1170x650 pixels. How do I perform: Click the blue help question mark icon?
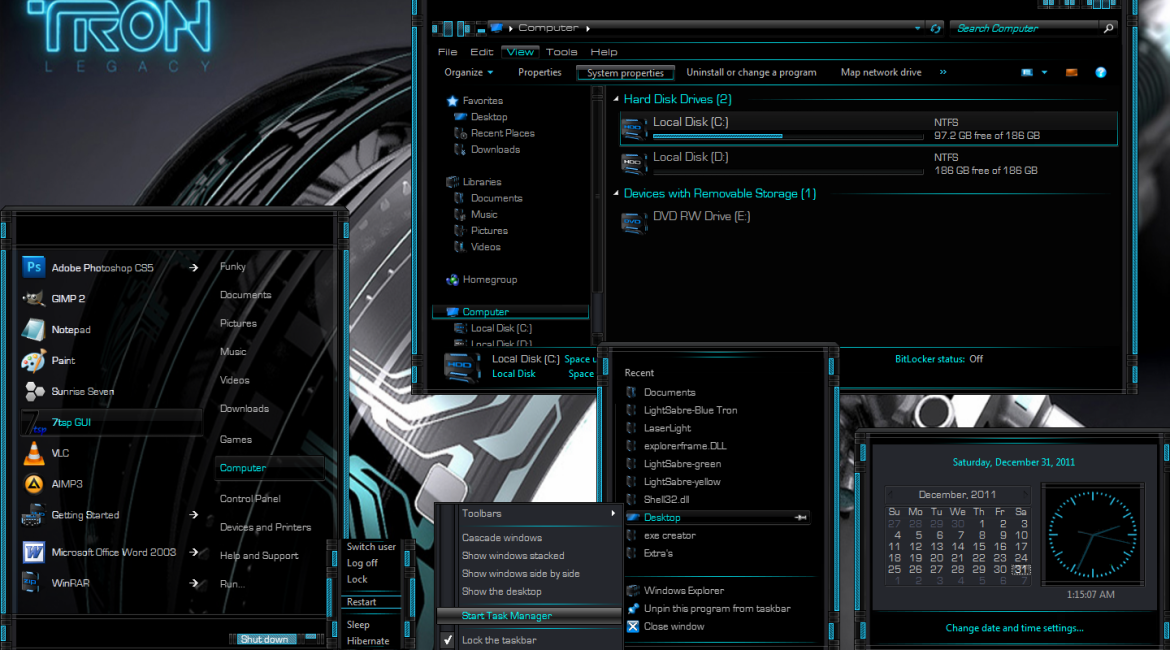(1101, 73)
